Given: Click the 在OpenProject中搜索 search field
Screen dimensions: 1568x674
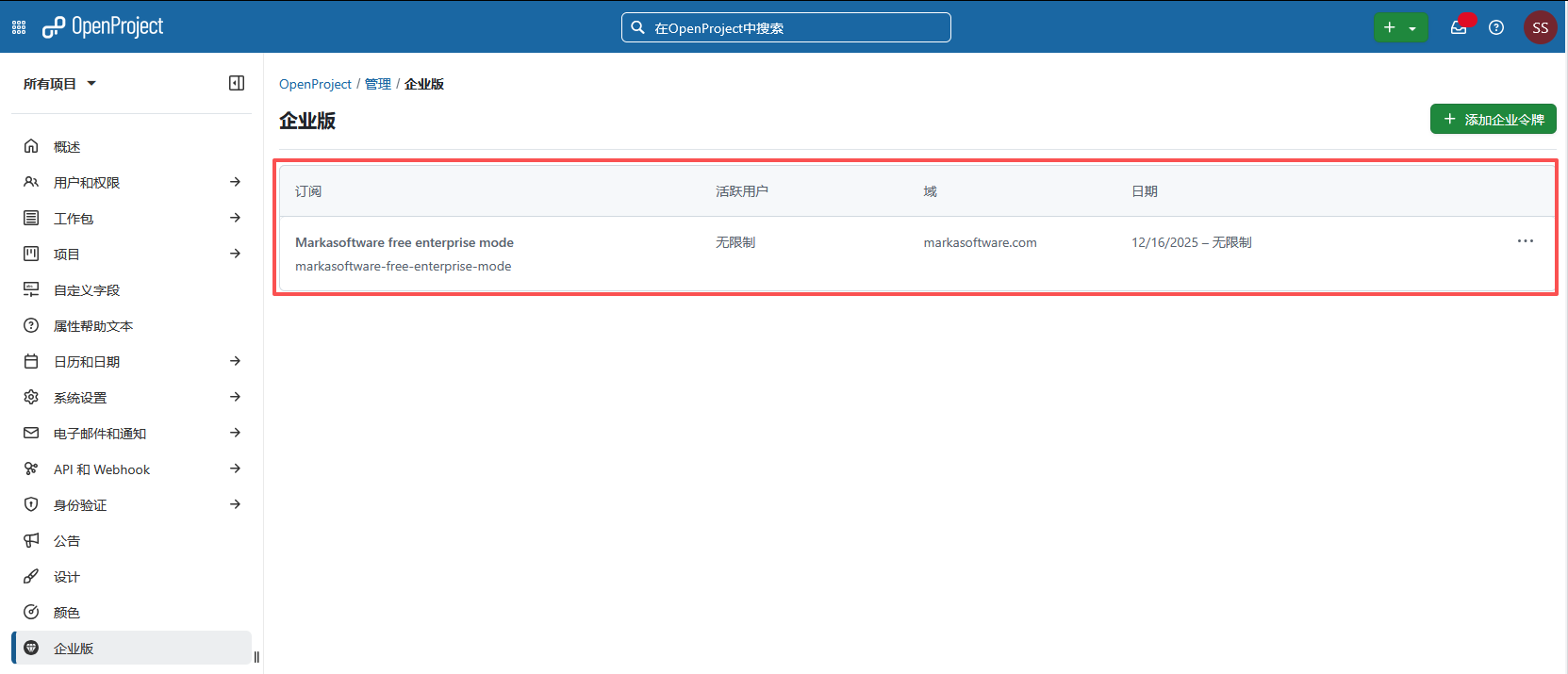Looking at the screenshot, I should pyautogui.click(x=785, y=27).
